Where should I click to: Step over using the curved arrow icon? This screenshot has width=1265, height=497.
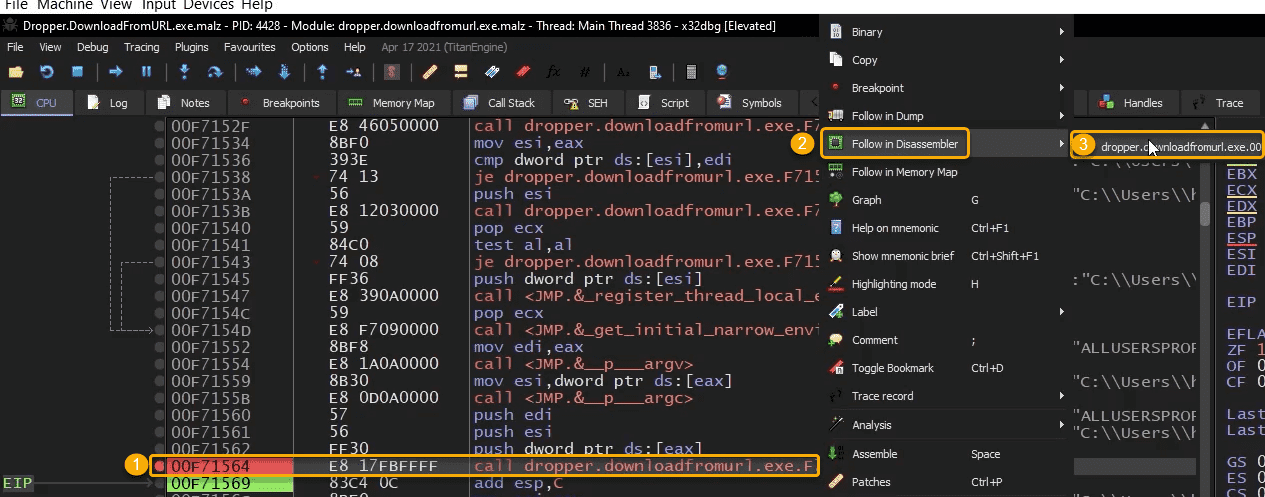click(x=214, y=72)
